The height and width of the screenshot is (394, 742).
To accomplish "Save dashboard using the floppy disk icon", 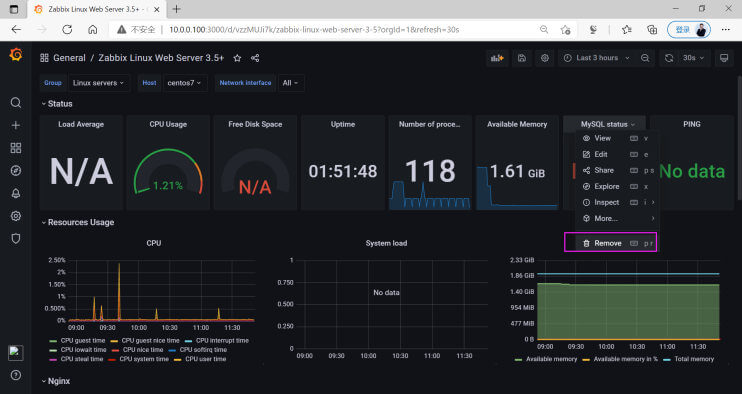I will coord(521,58).
